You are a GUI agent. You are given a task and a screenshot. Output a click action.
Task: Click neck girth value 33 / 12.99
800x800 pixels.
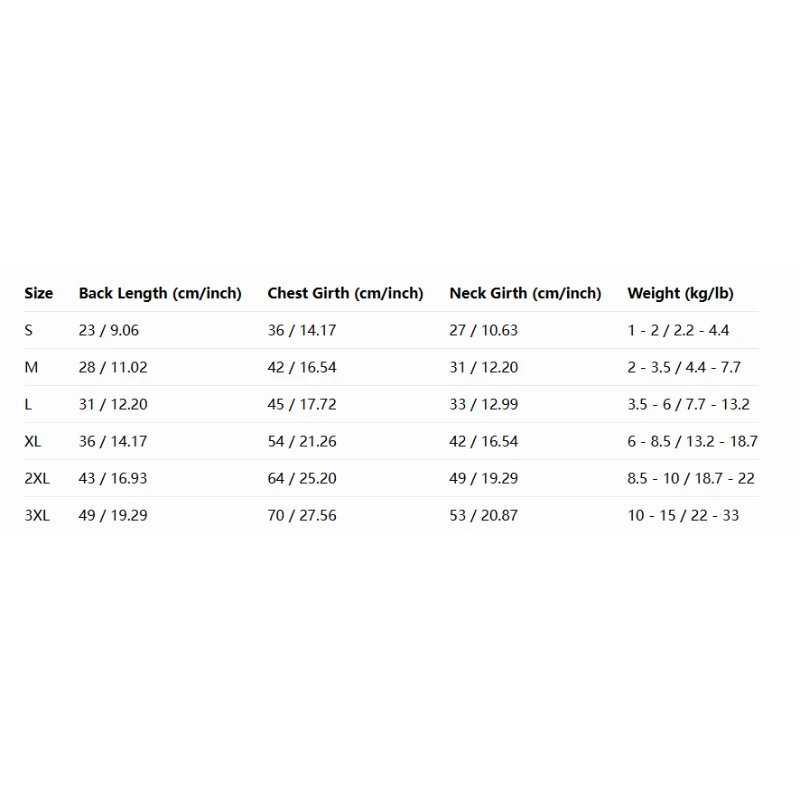483,404
